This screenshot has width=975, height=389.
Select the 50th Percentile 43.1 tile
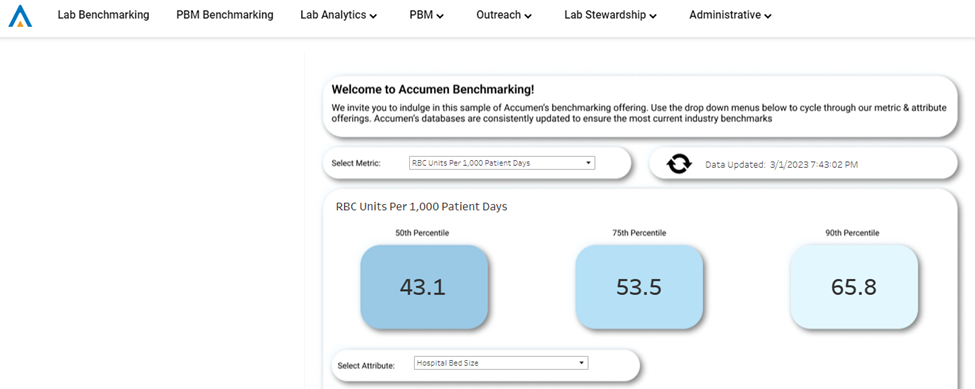(x=424, y=286)
